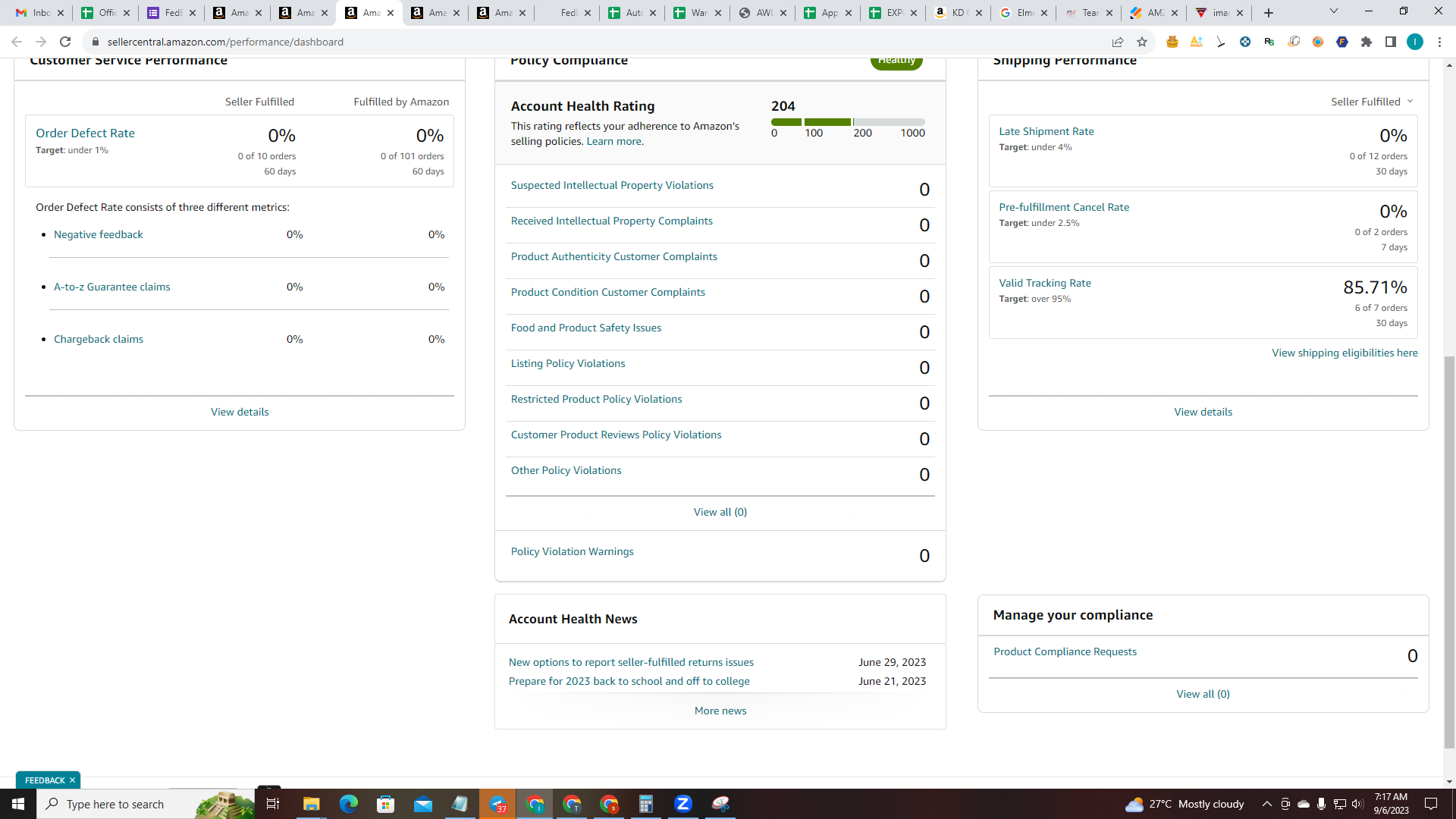Open Task View on the taskbar
Screen dimensions: 1456x819
[x=273, y=804]
